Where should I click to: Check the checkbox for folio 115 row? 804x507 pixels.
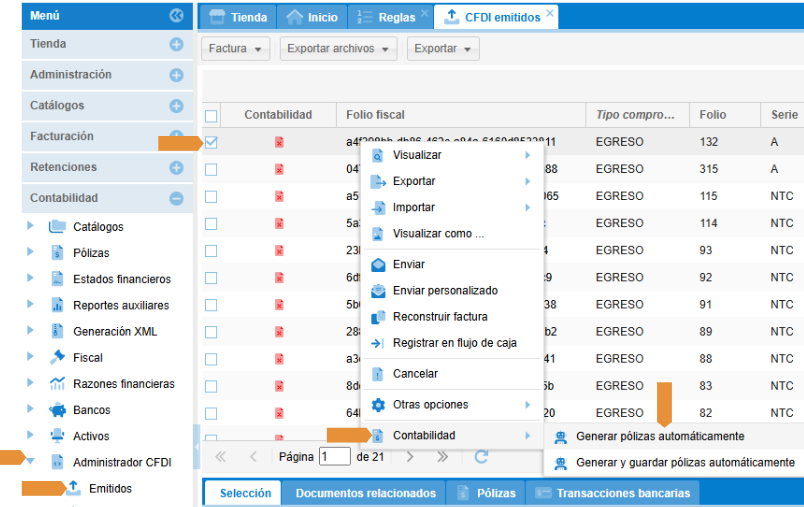tap(211, 197)
